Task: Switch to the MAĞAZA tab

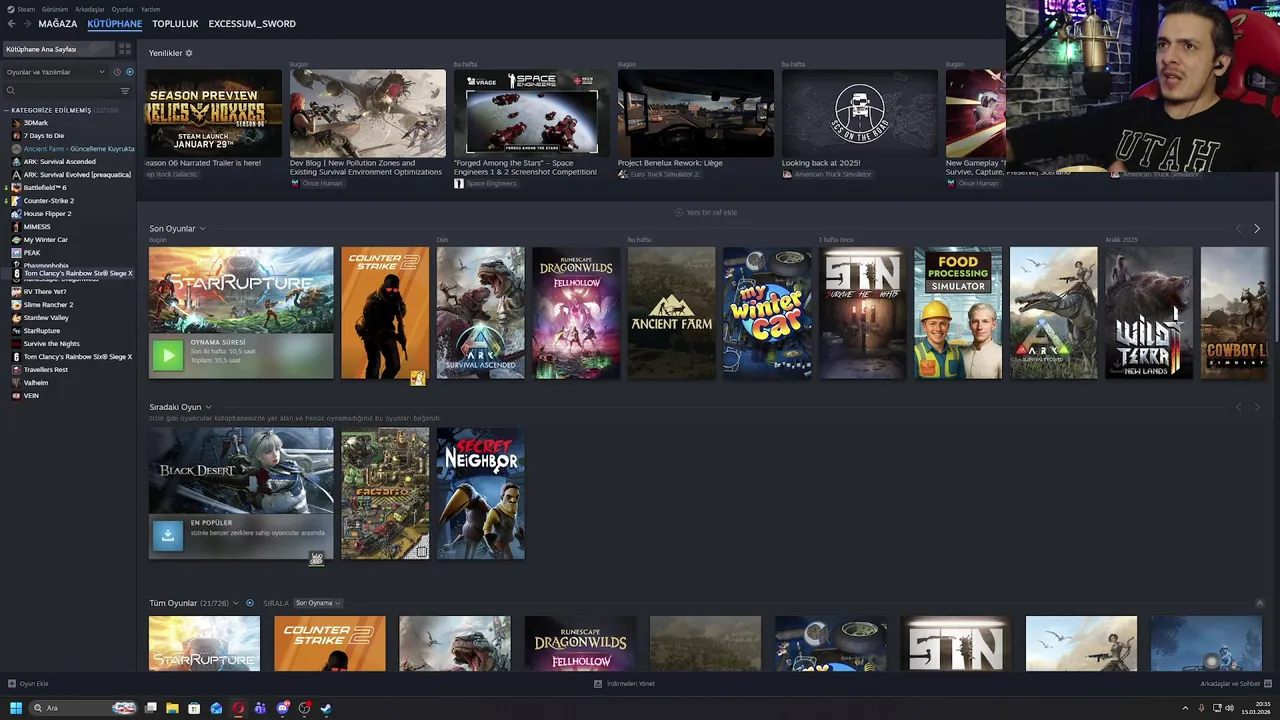Action: 58,24
